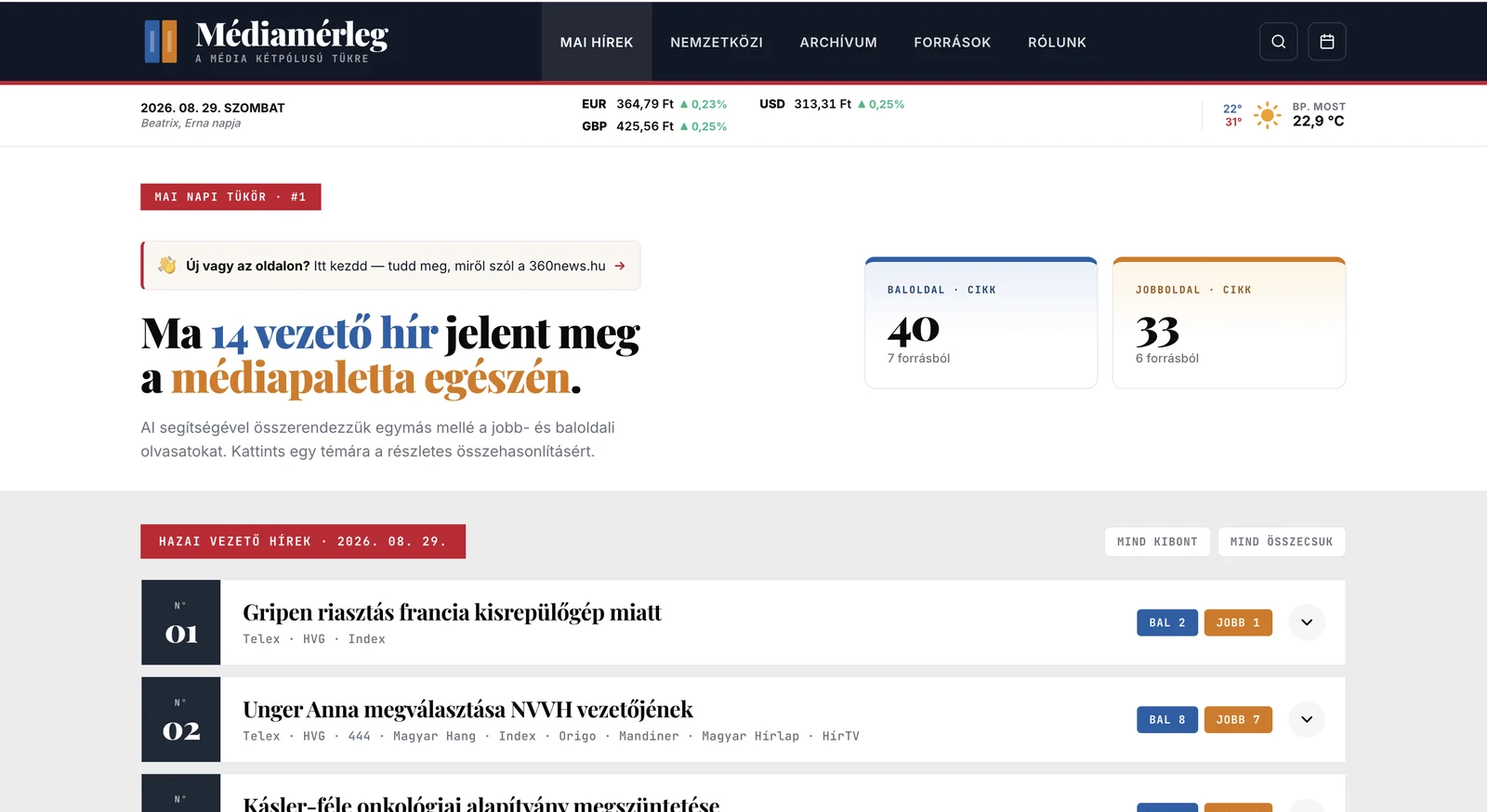
Task: Click the 22,9 °C temperature reading
Action: point(1318,121)
